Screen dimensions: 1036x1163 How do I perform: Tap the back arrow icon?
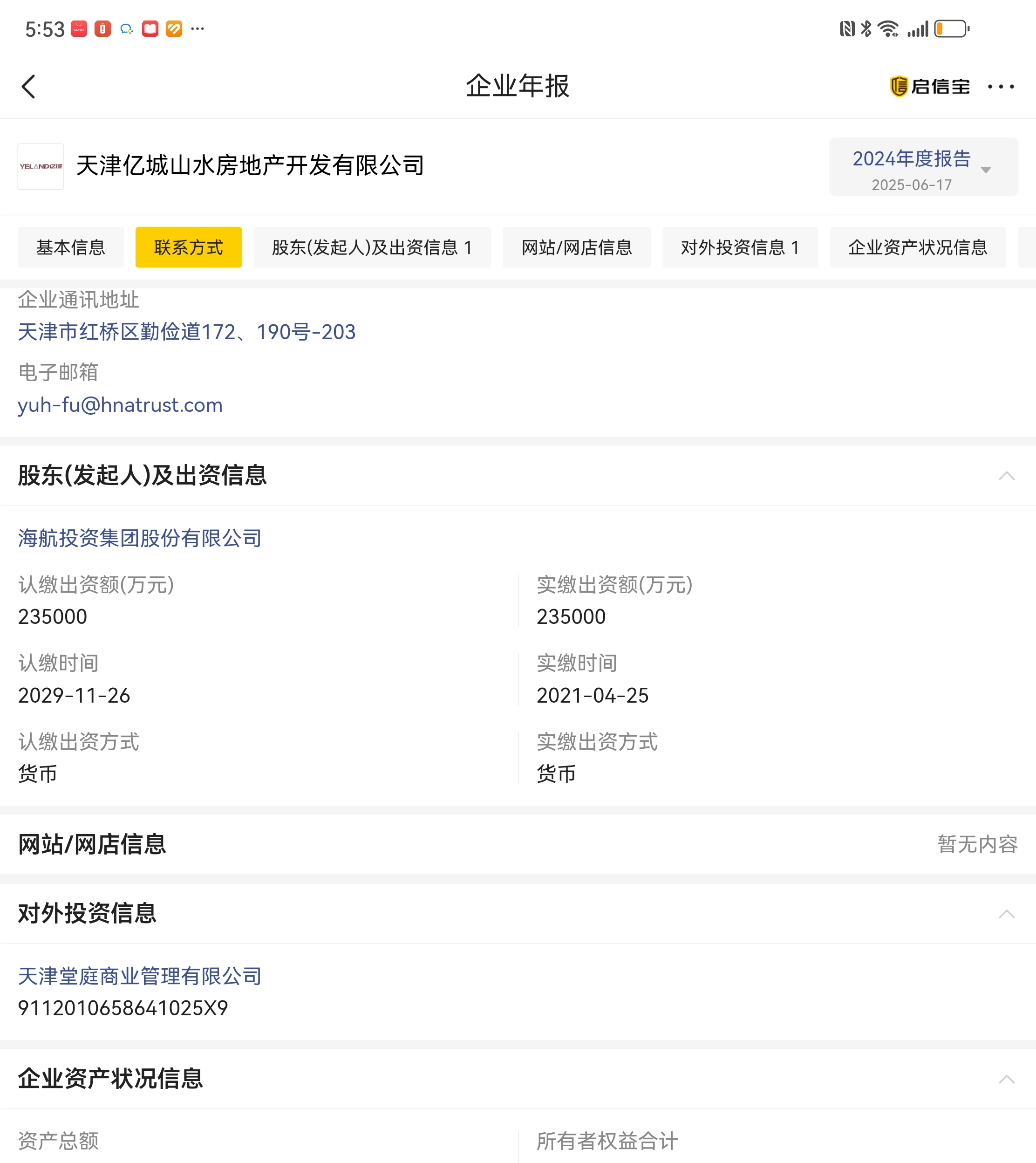(x=28, y=87)
